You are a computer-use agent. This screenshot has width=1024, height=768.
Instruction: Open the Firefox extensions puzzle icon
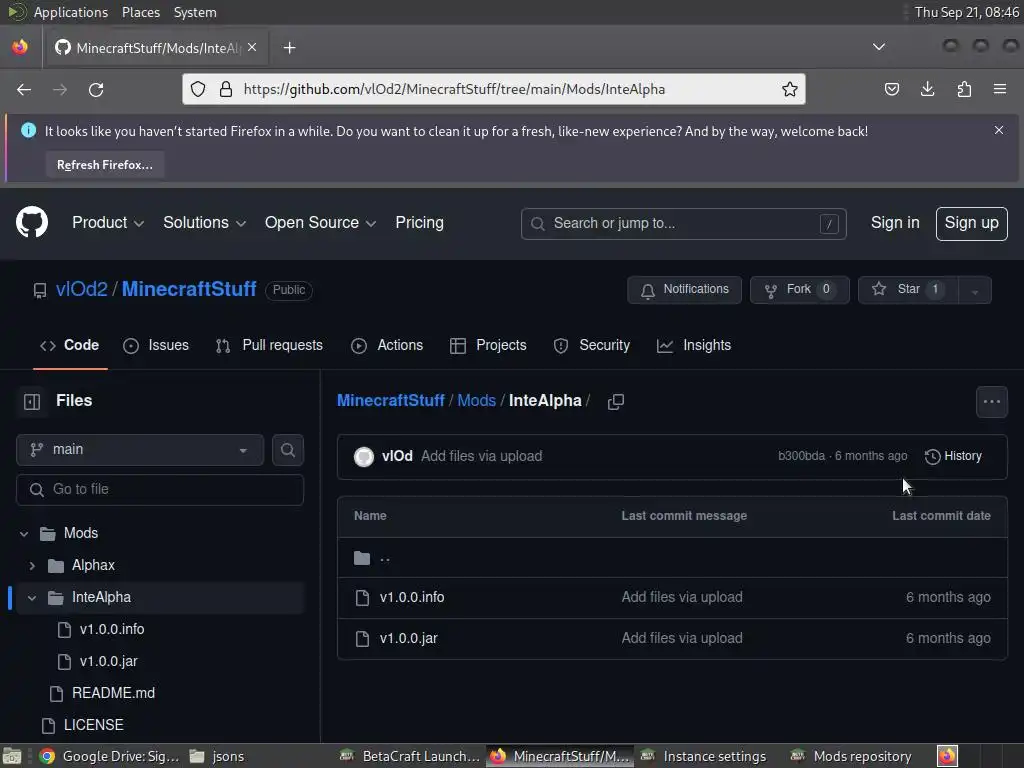(964, 89)
